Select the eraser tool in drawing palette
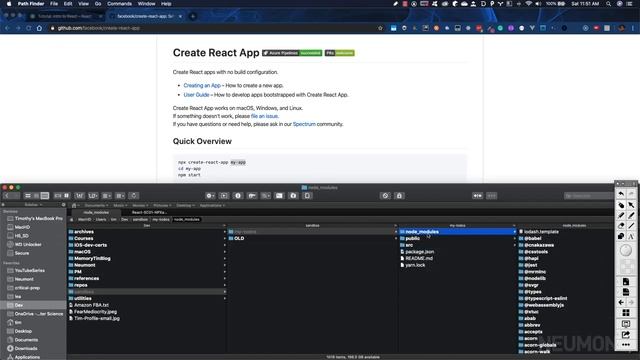 click(x=621, y=225)
